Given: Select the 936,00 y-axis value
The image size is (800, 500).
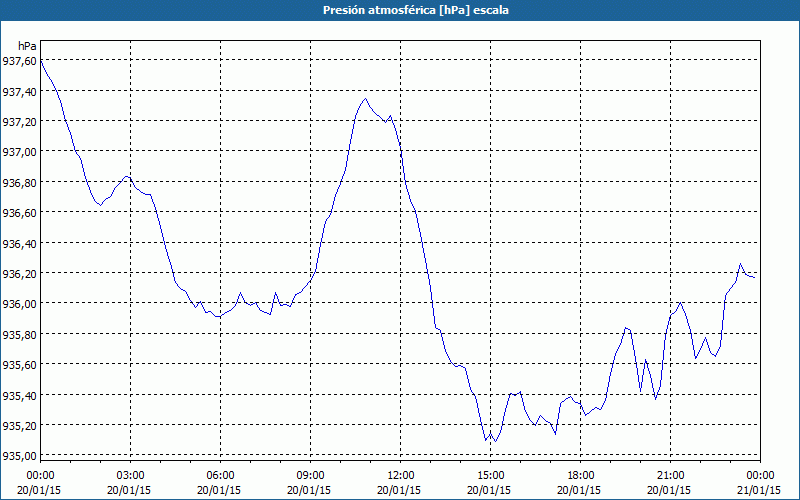Looking at the screenshot, I should pyautogui.click(x=19, y=304).
